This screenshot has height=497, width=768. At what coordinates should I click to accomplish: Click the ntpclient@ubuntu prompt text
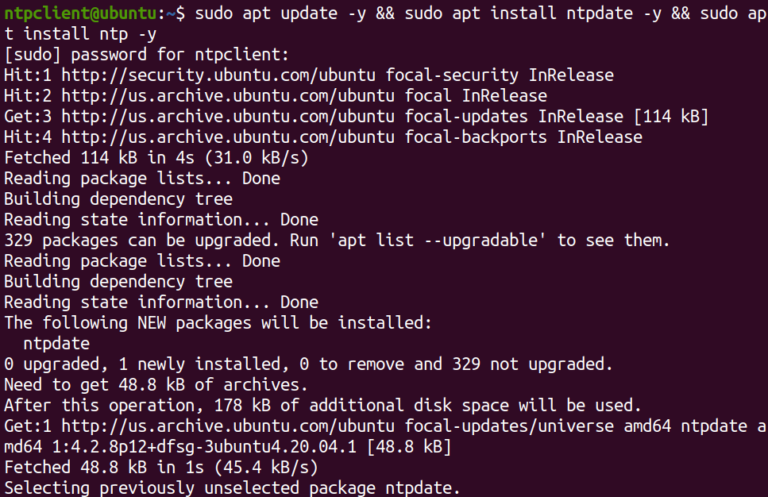pos(81,14)
